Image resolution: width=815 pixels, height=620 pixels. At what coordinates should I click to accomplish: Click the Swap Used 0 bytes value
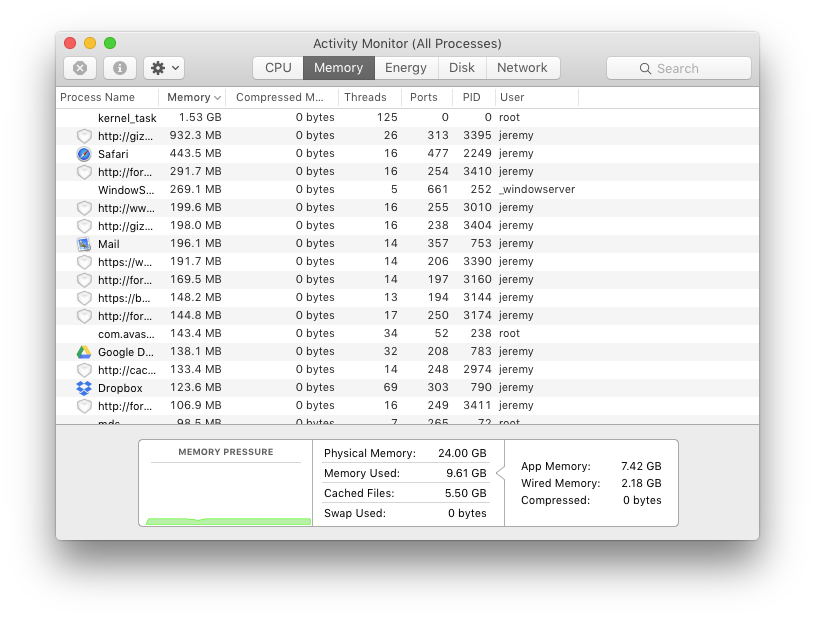(x=467, y=513)
